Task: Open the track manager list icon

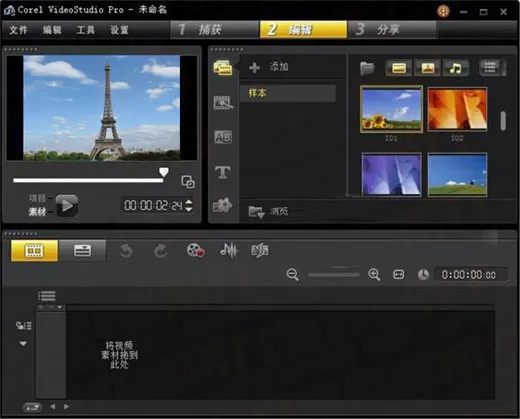Action: coord(47,296)
